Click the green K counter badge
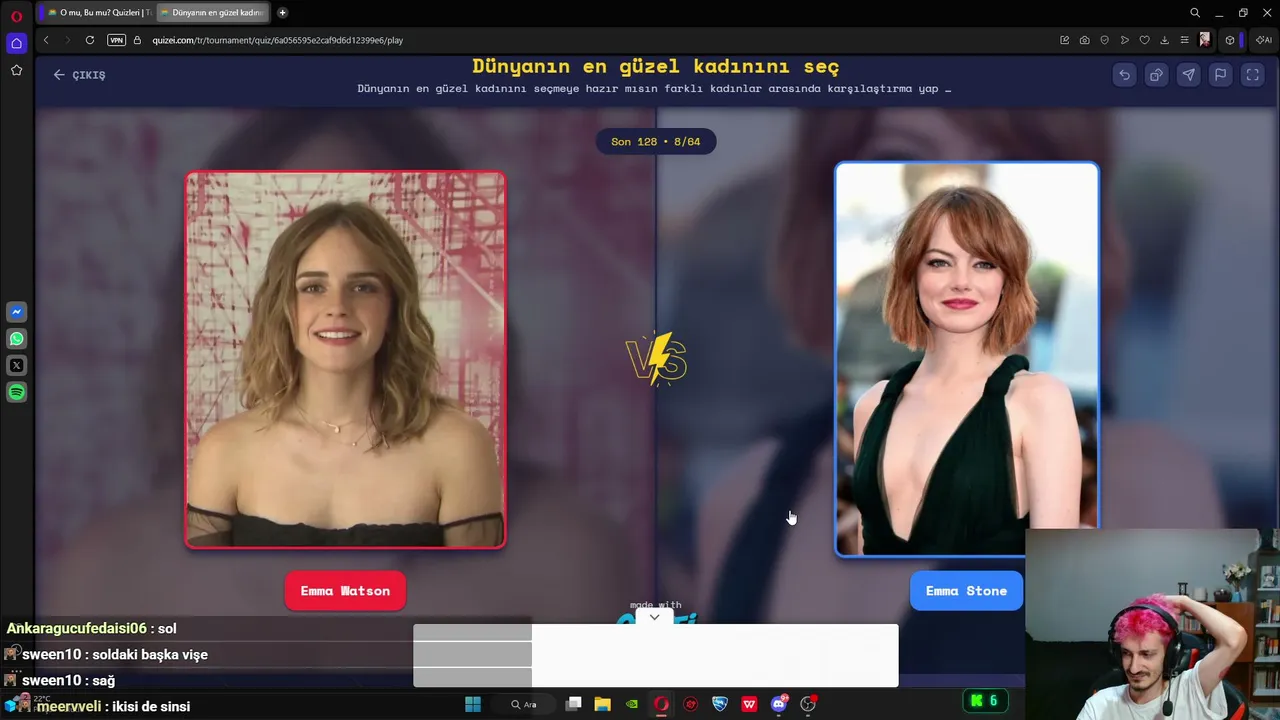The image size is (1280, 720). tap(984, 701)
